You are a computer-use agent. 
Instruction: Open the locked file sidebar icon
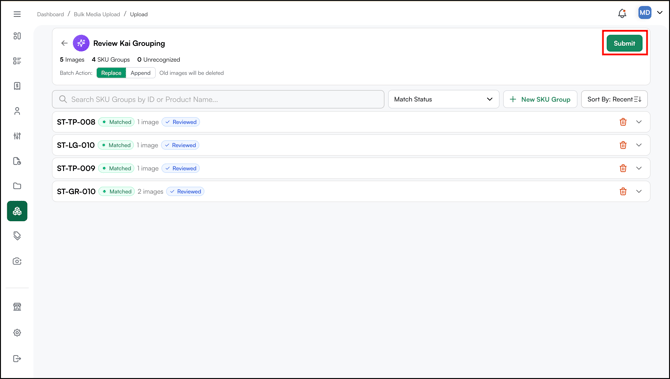[17, 161]
